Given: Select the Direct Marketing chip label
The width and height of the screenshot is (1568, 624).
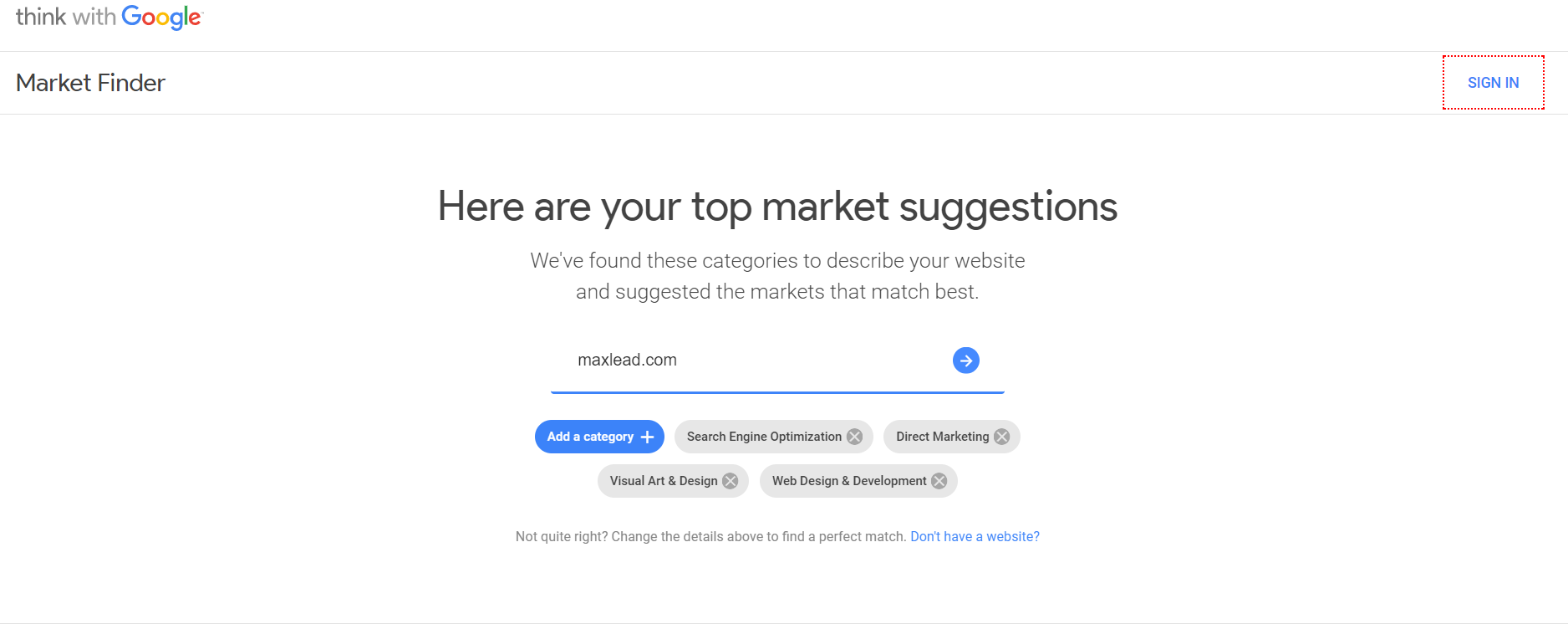Looking at the screenshot, I should [x=941, y=437].
